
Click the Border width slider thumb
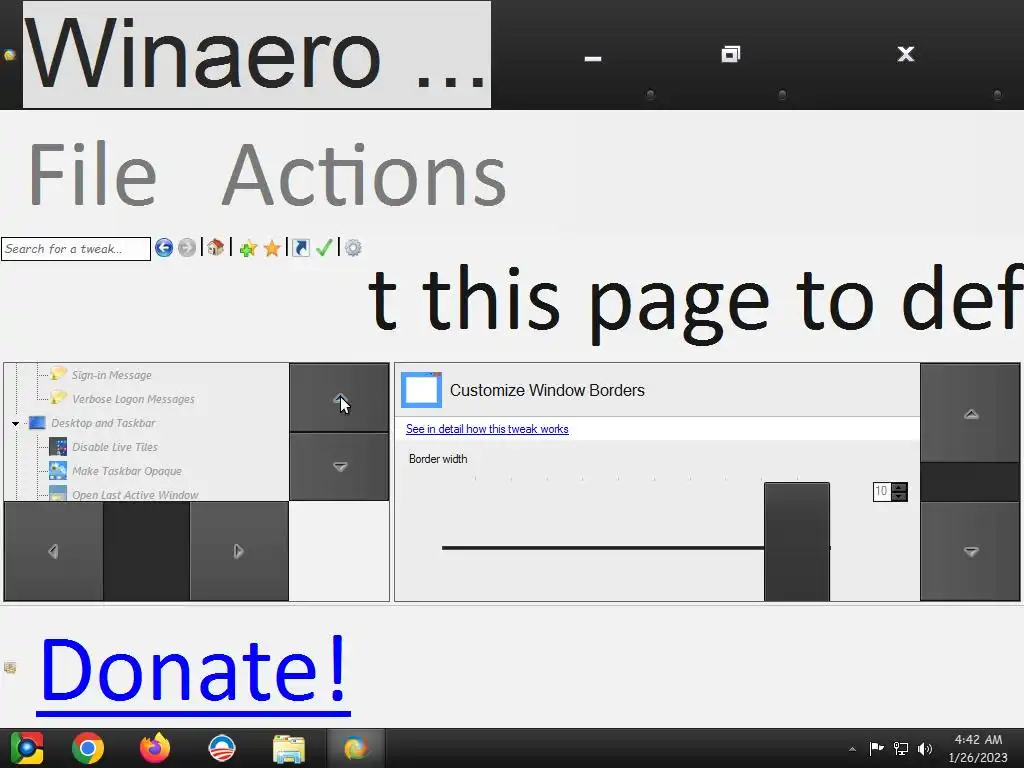(x=797, y=541)
